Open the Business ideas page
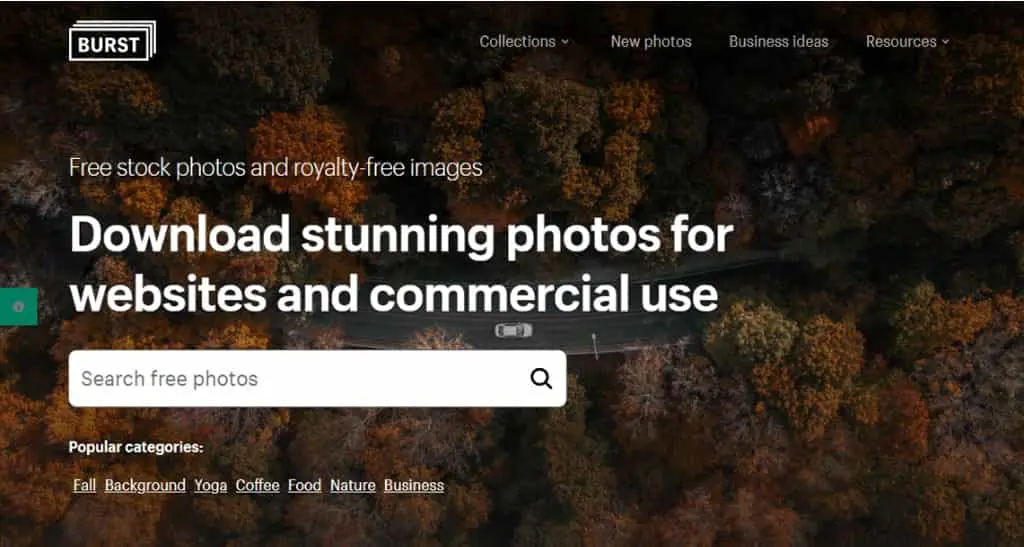Screen dimensions: 1024x547 [778, 42]
